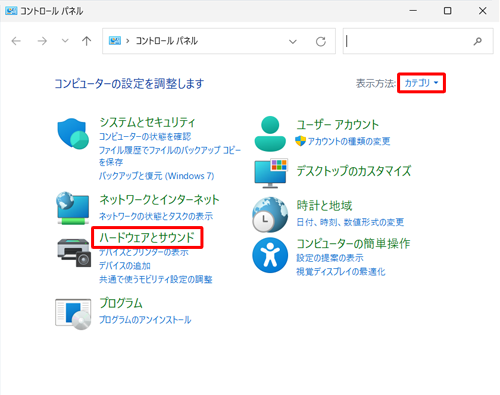Open プログラム category link

[x=121, y=303]
